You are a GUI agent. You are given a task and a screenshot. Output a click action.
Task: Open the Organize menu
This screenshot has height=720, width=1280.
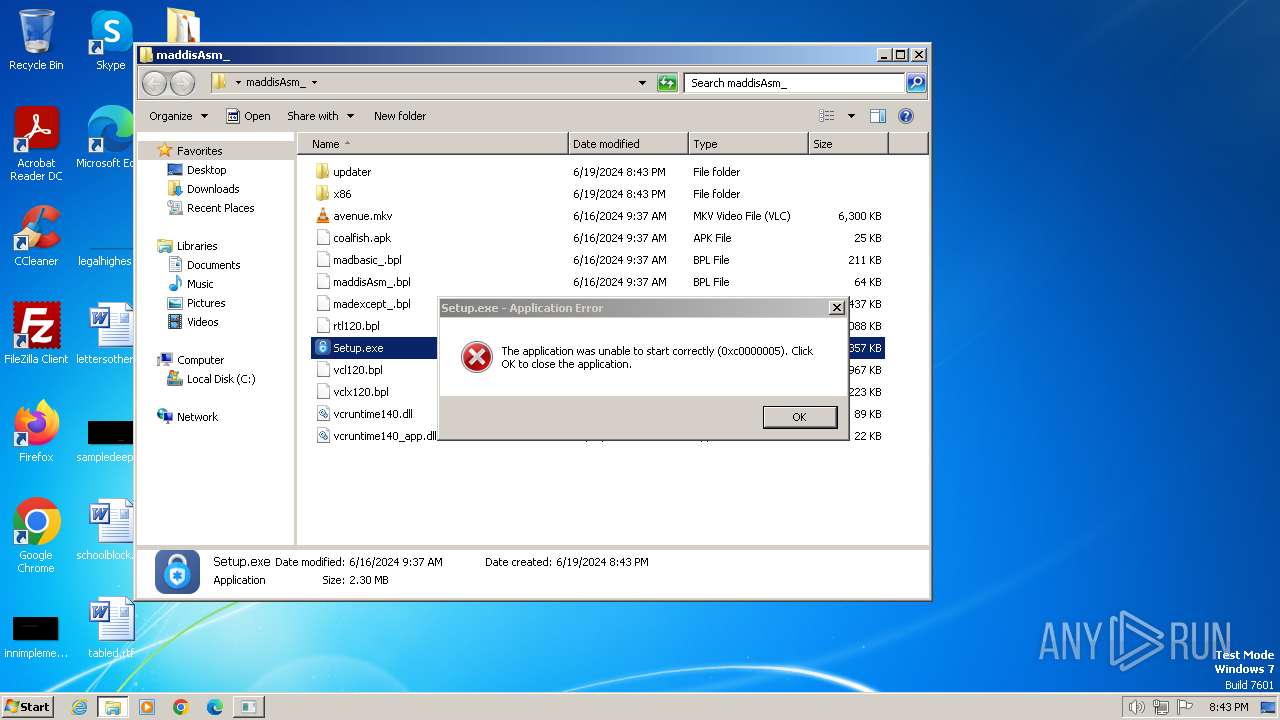click(x=178, y=116)
